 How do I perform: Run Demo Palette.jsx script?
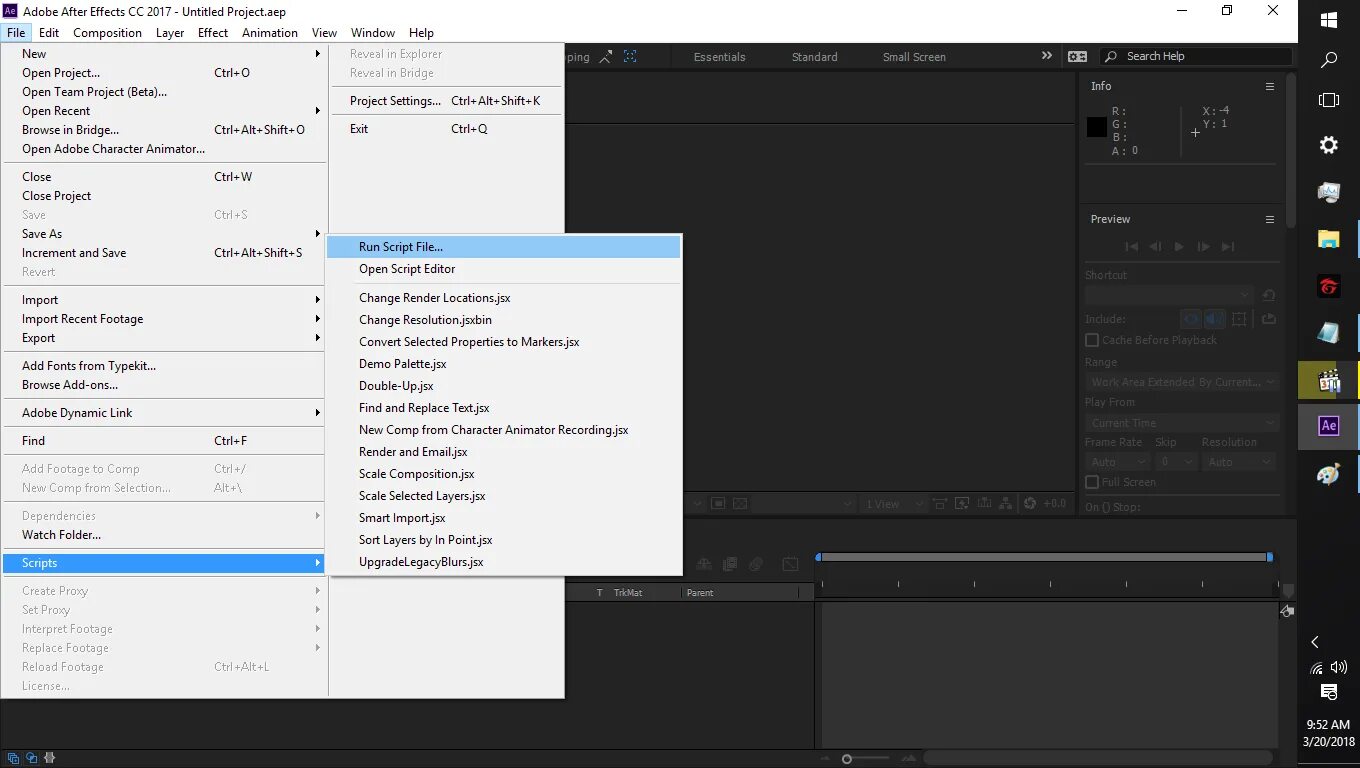503,364
